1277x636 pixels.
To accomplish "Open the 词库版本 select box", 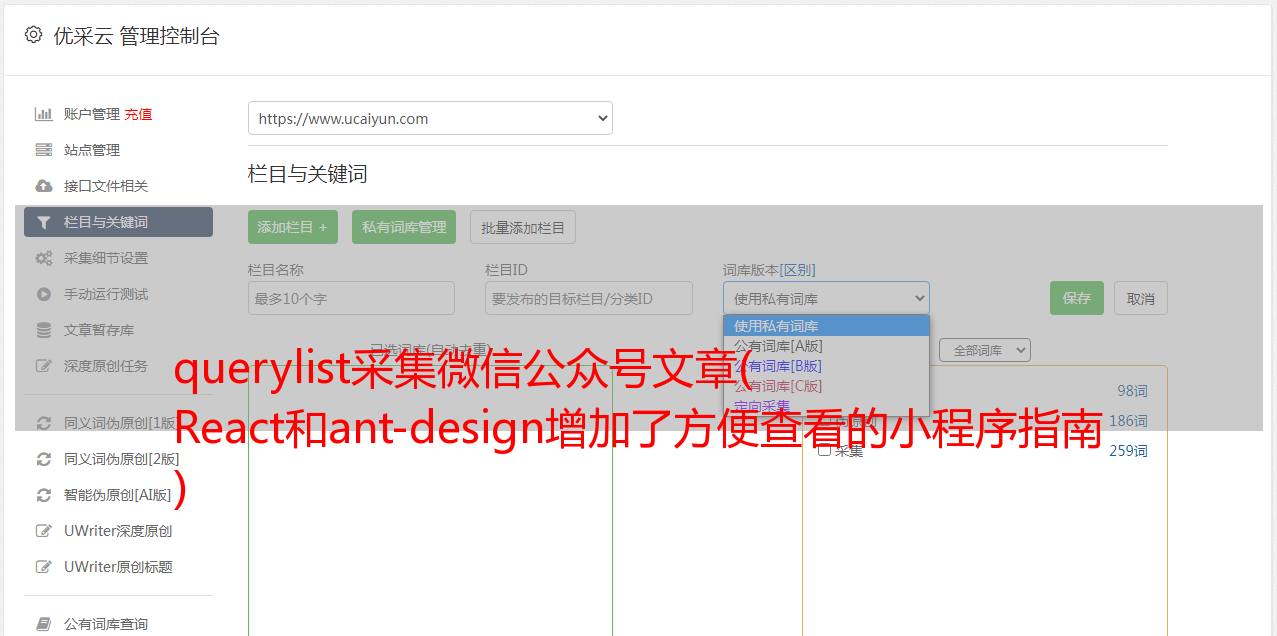I will pos(826,298).
